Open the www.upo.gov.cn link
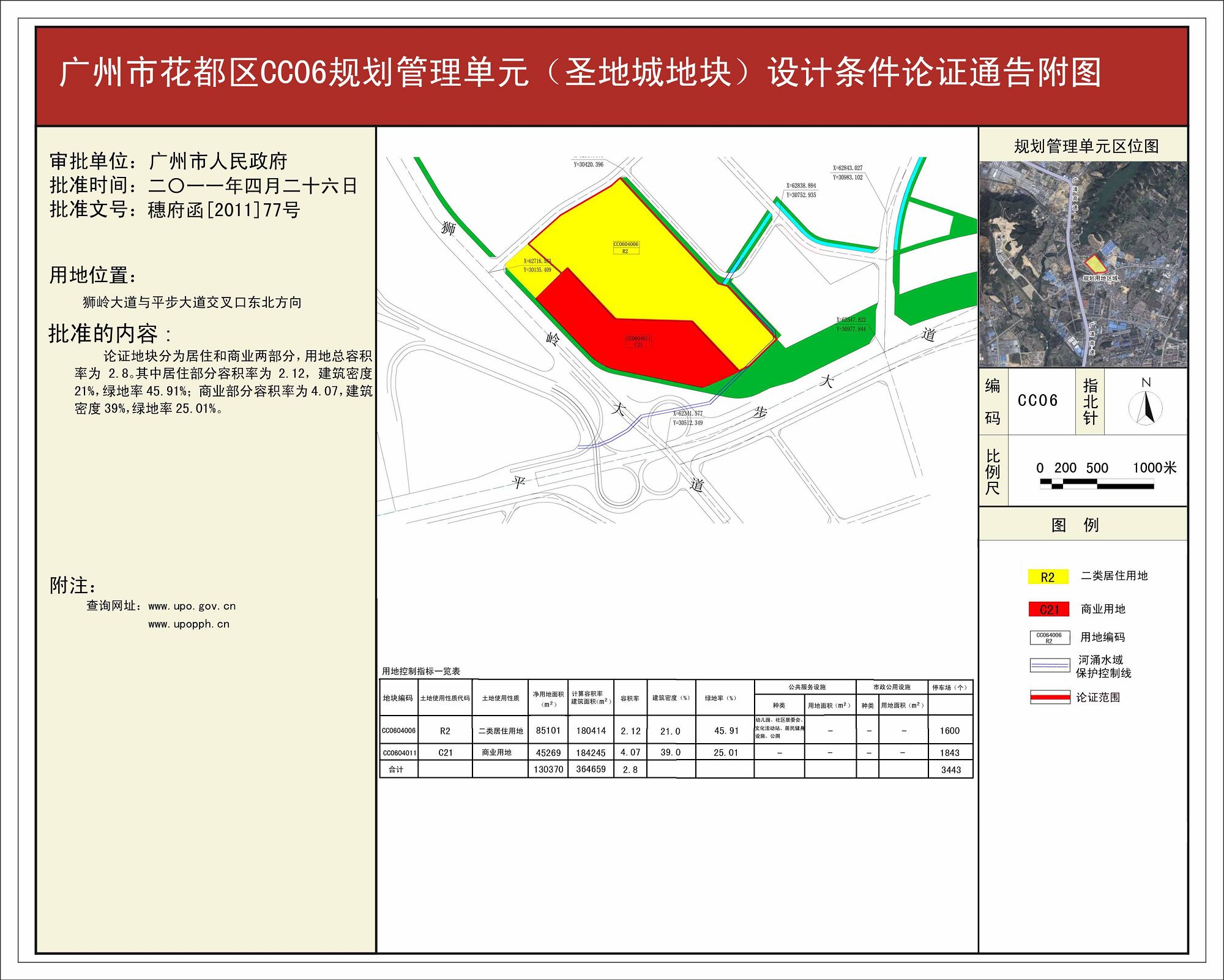This screenshot has width=1224, height=980. (192, 606)
